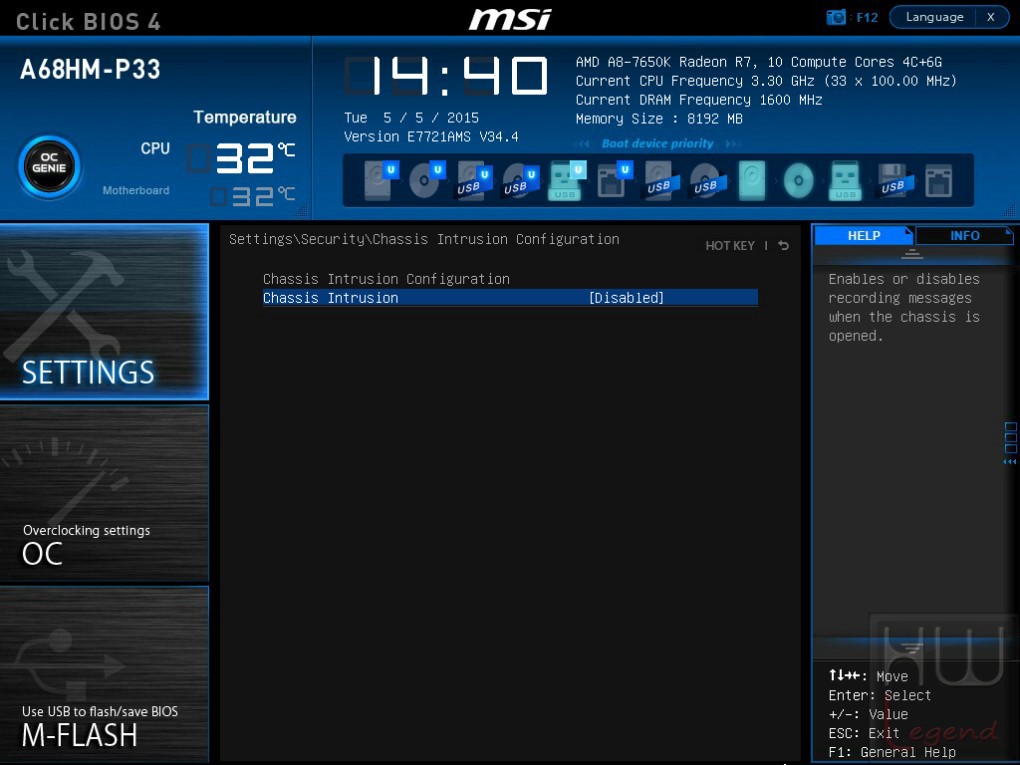Click the highlighted UEFI USB key boot icon

(567, 180)
